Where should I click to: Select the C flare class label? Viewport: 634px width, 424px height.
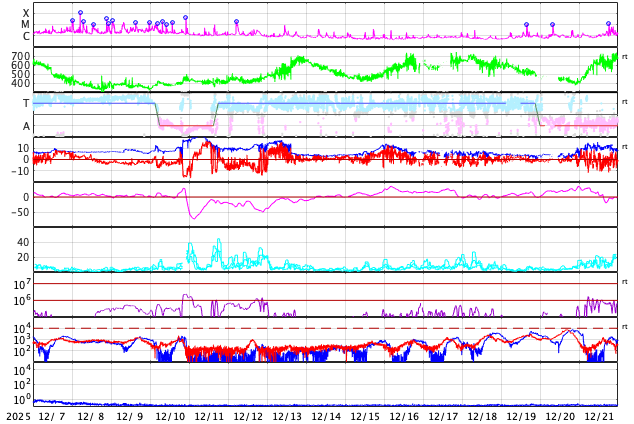26,37
